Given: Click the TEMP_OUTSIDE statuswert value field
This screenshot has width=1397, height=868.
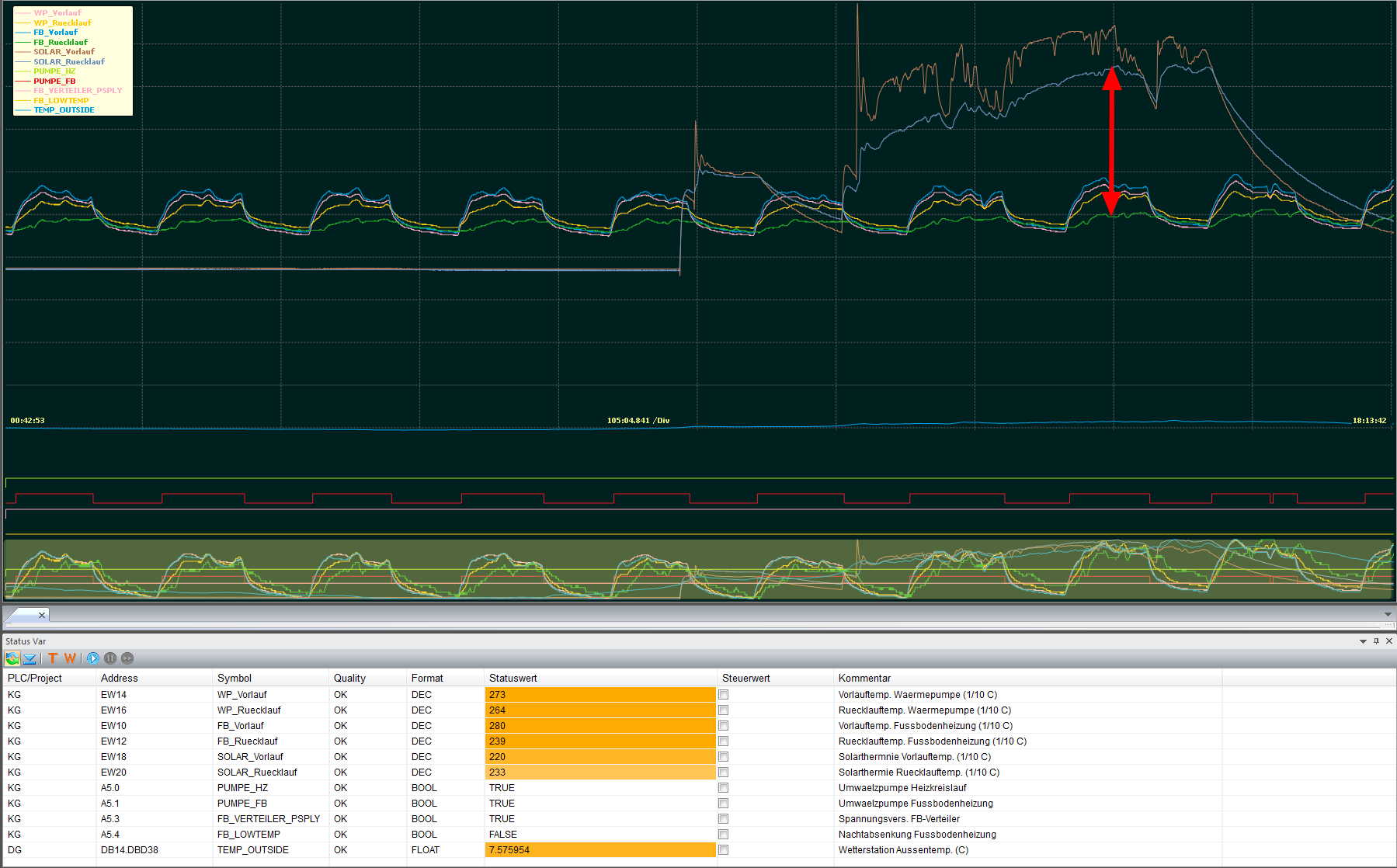Looking at the screenshot, I should pos(599,850).
